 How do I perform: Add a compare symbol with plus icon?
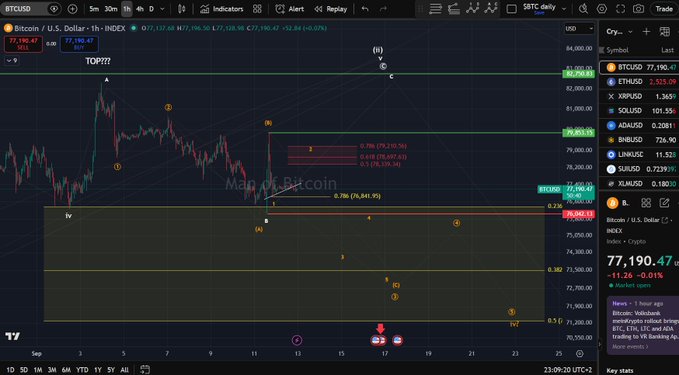pos(72,9)
